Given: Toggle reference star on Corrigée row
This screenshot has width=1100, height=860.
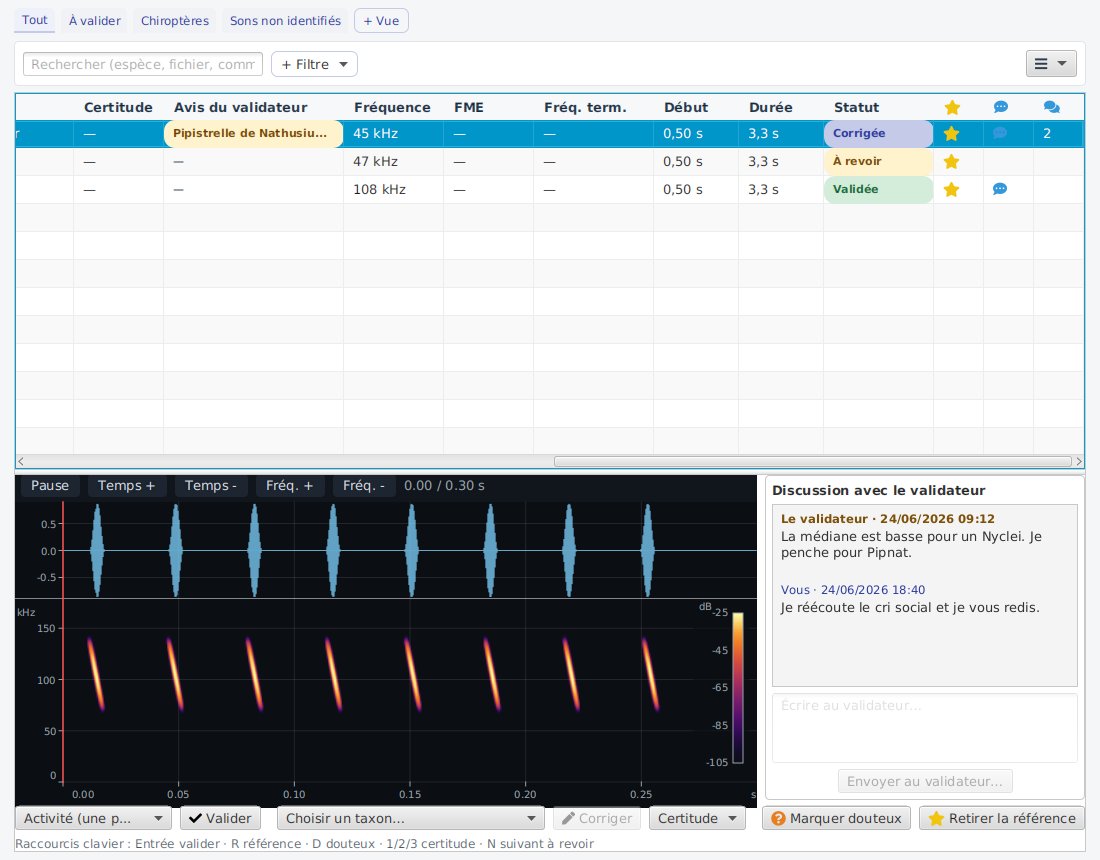Looking at the screenshot, I should [951, 133].
